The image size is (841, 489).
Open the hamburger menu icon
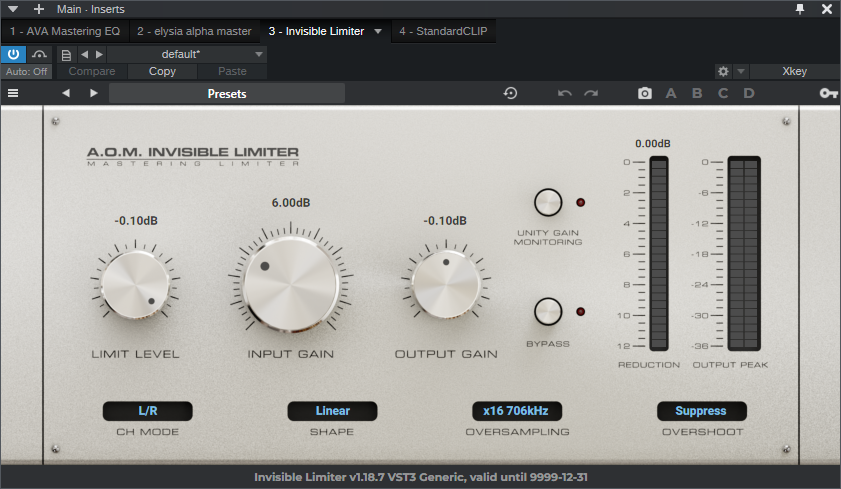click(13, 93)
